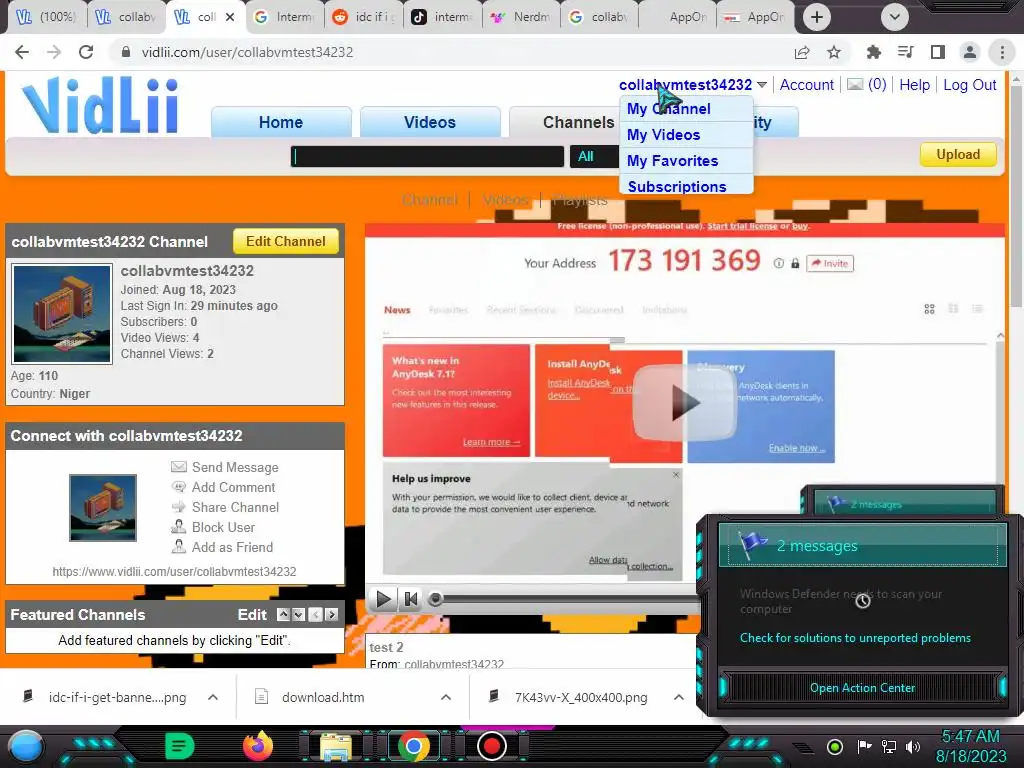Select Subscriptions from user menu

pos(677,187)
